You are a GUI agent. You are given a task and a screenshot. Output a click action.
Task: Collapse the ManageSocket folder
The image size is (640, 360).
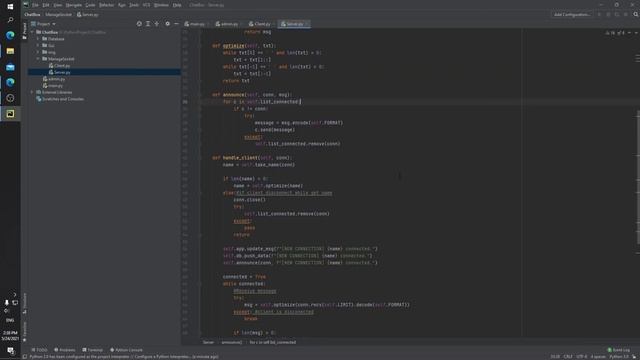(38, 59)
